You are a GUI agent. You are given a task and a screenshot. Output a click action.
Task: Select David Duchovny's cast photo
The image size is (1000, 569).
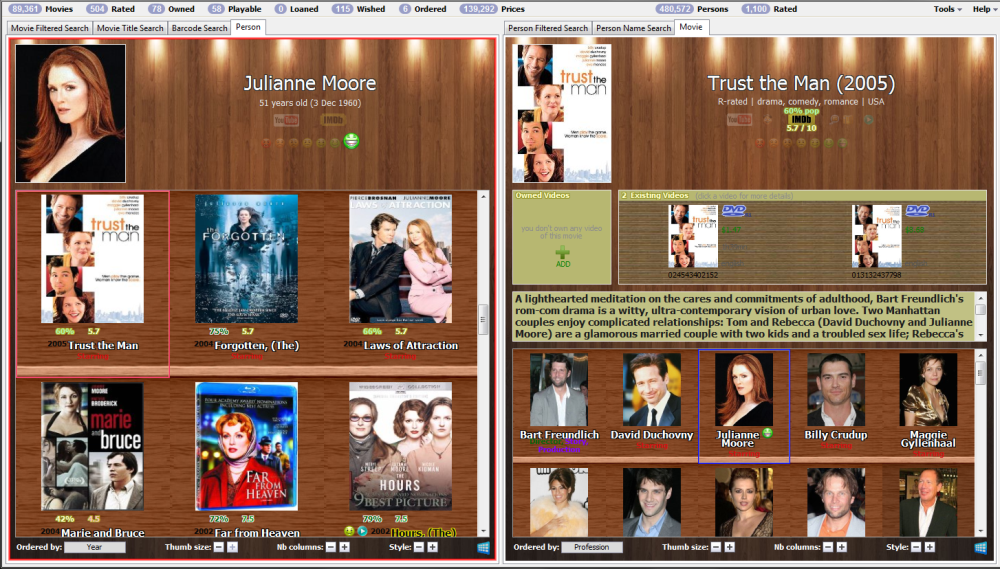652,389
